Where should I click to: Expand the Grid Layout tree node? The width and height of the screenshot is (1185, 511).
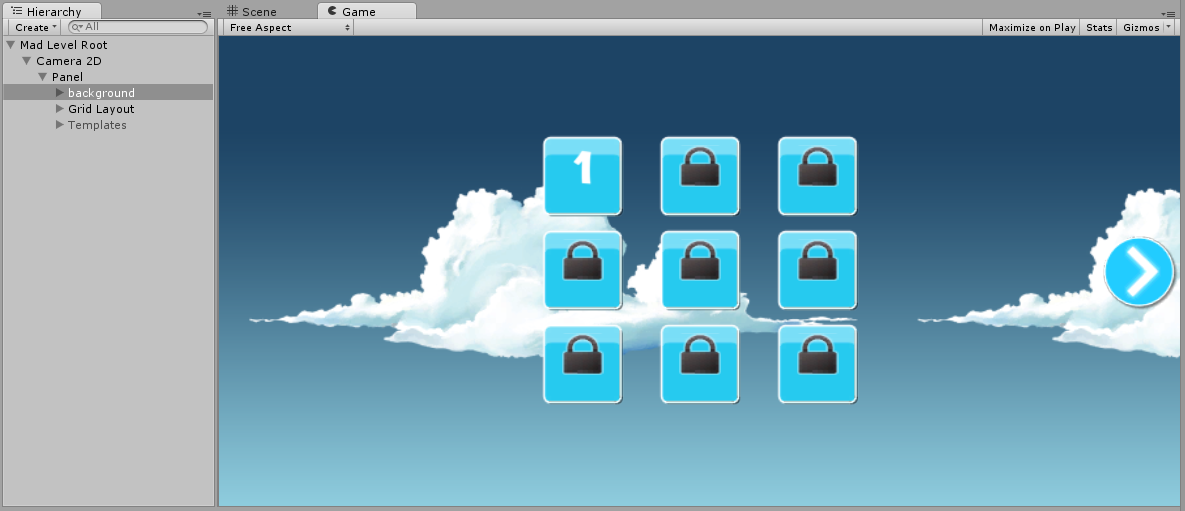click(60, 109)
